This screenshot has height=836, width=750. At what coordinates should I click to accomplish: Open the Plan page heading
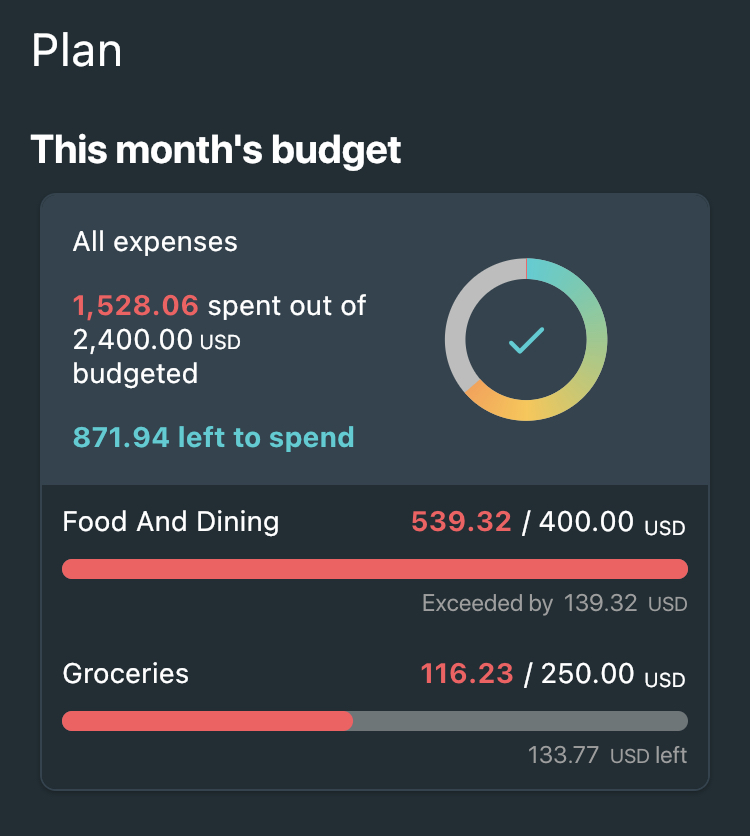point(77,51)
